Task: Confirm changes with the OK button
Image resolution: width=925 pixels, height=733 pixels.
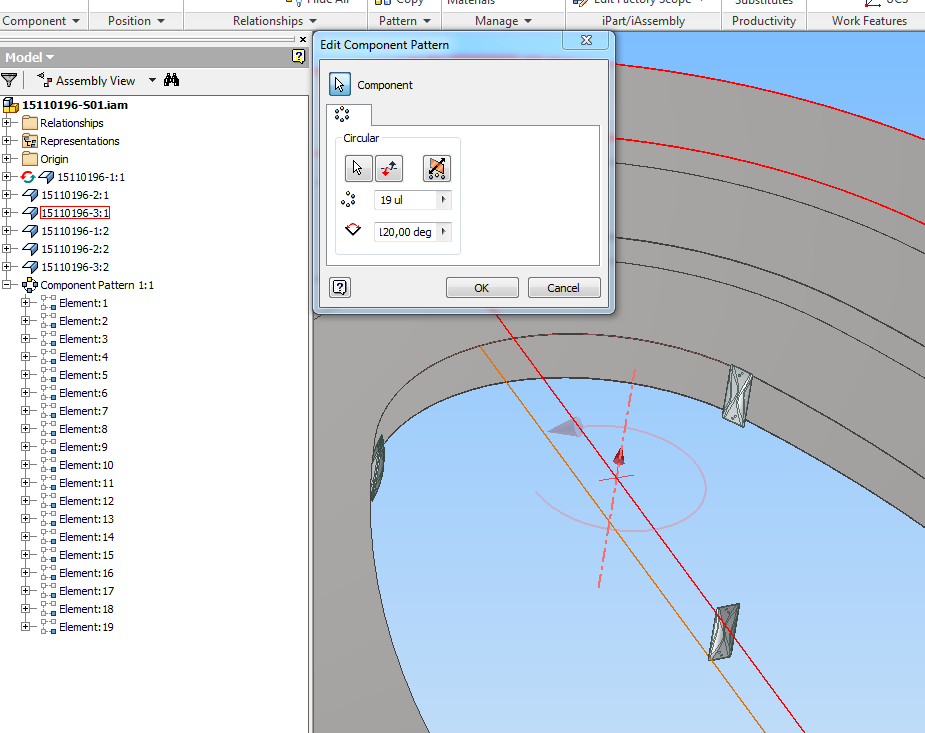Action: [482, 287]
